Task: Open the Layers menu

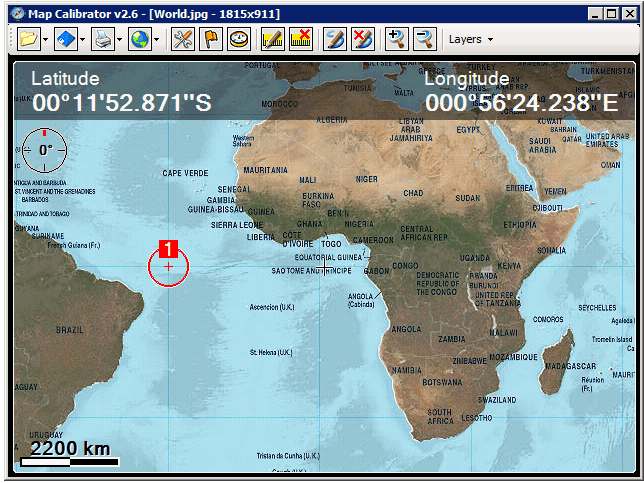Action: point(470,39)
